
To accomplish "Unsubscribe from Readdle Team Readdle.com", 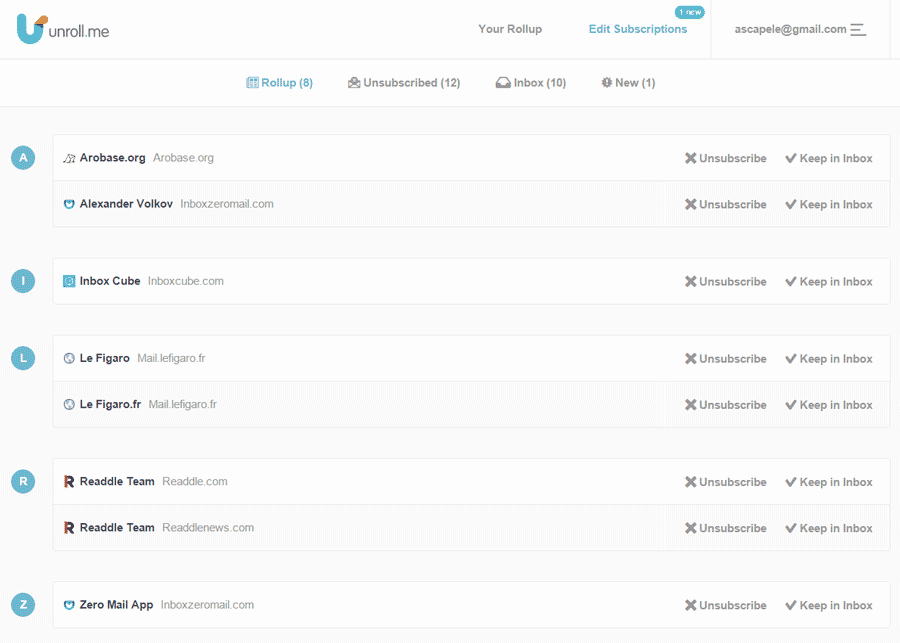I will click(726, 482).
